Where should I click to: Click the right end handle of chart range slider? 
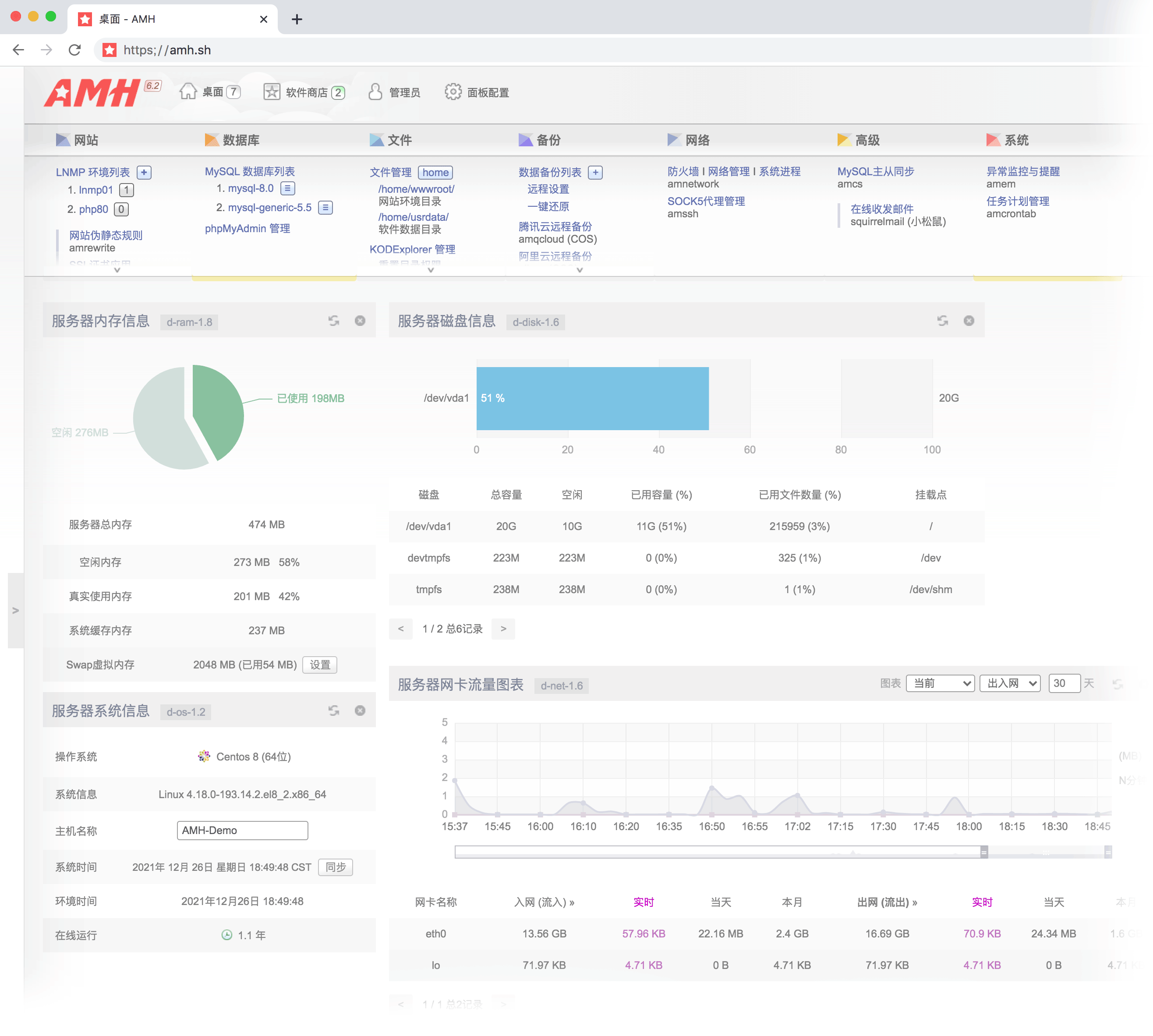click(x=1109, y=853)
